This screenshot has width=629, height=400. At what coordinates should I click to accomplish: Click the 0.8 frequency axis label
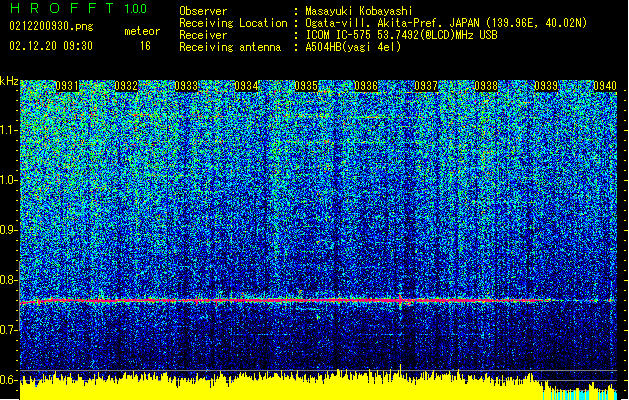9,280
